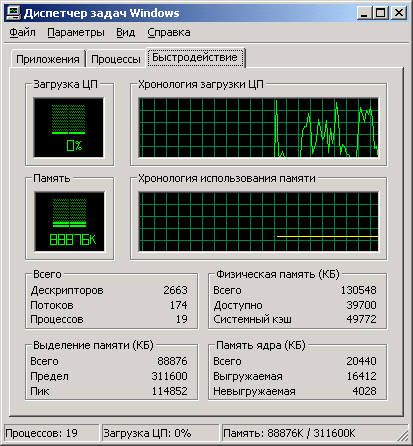Viewport: 413px width, 446px height.
Task: Switch to the Приложения tab
Action: tap(48, 59)
